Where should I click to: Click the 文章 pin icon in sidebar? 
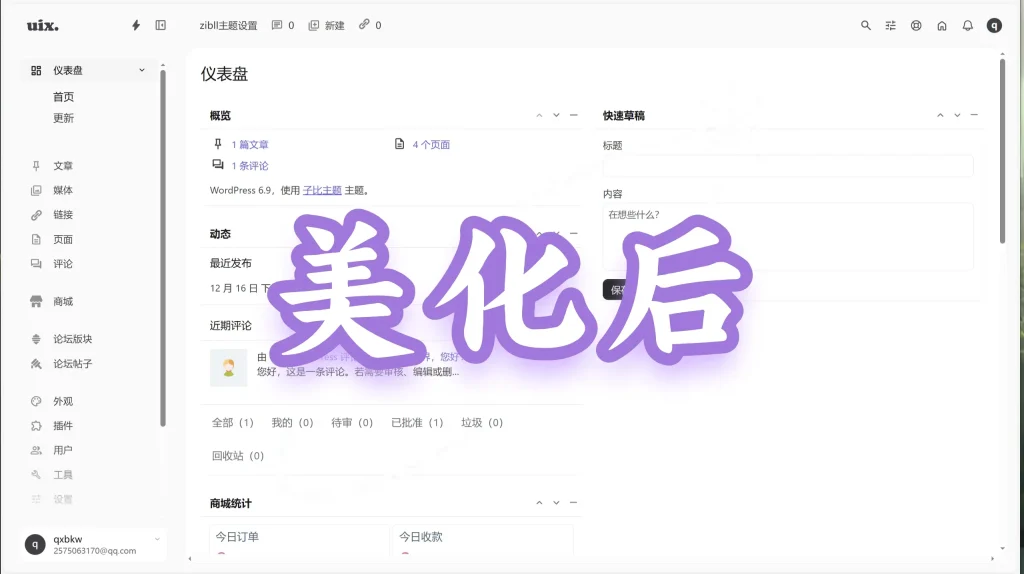(36, 166)
